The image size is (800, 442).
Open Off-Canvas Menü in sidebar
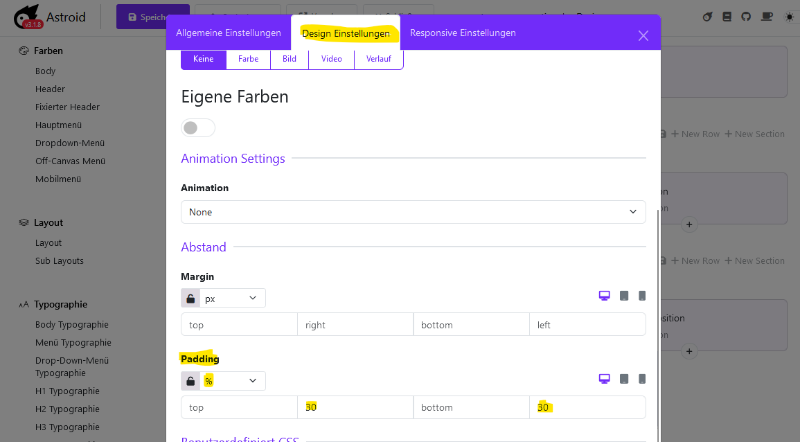pyautogui.click(x=70, y=161)
